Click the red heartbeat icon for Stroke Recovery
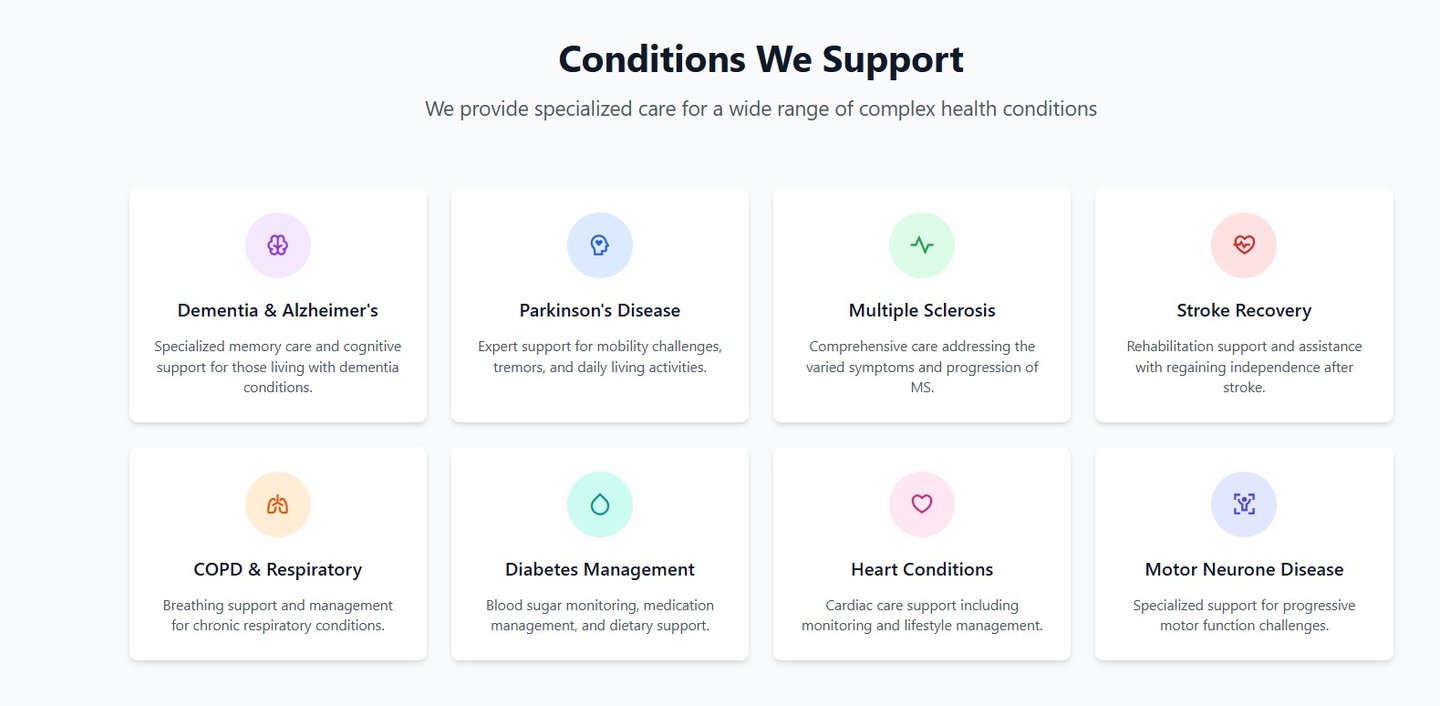The width and height of the screenshot is (1440, 706). [x=1244, y=245]
